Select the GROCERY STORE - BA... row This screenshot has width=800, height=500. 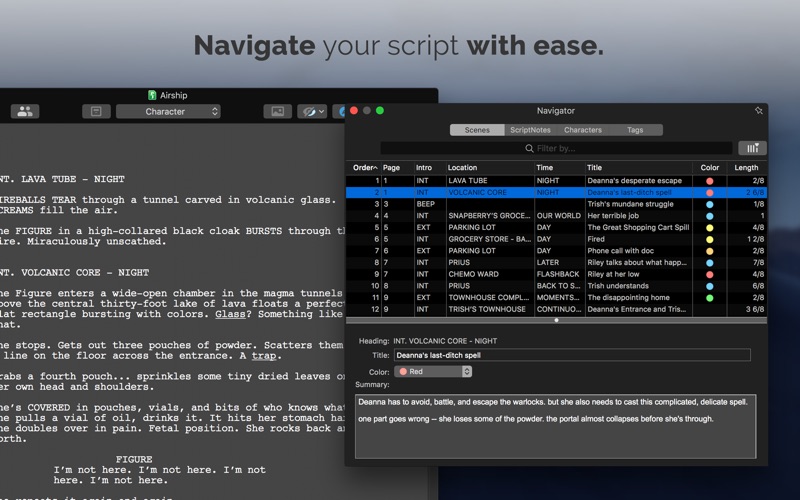point(556,239)
